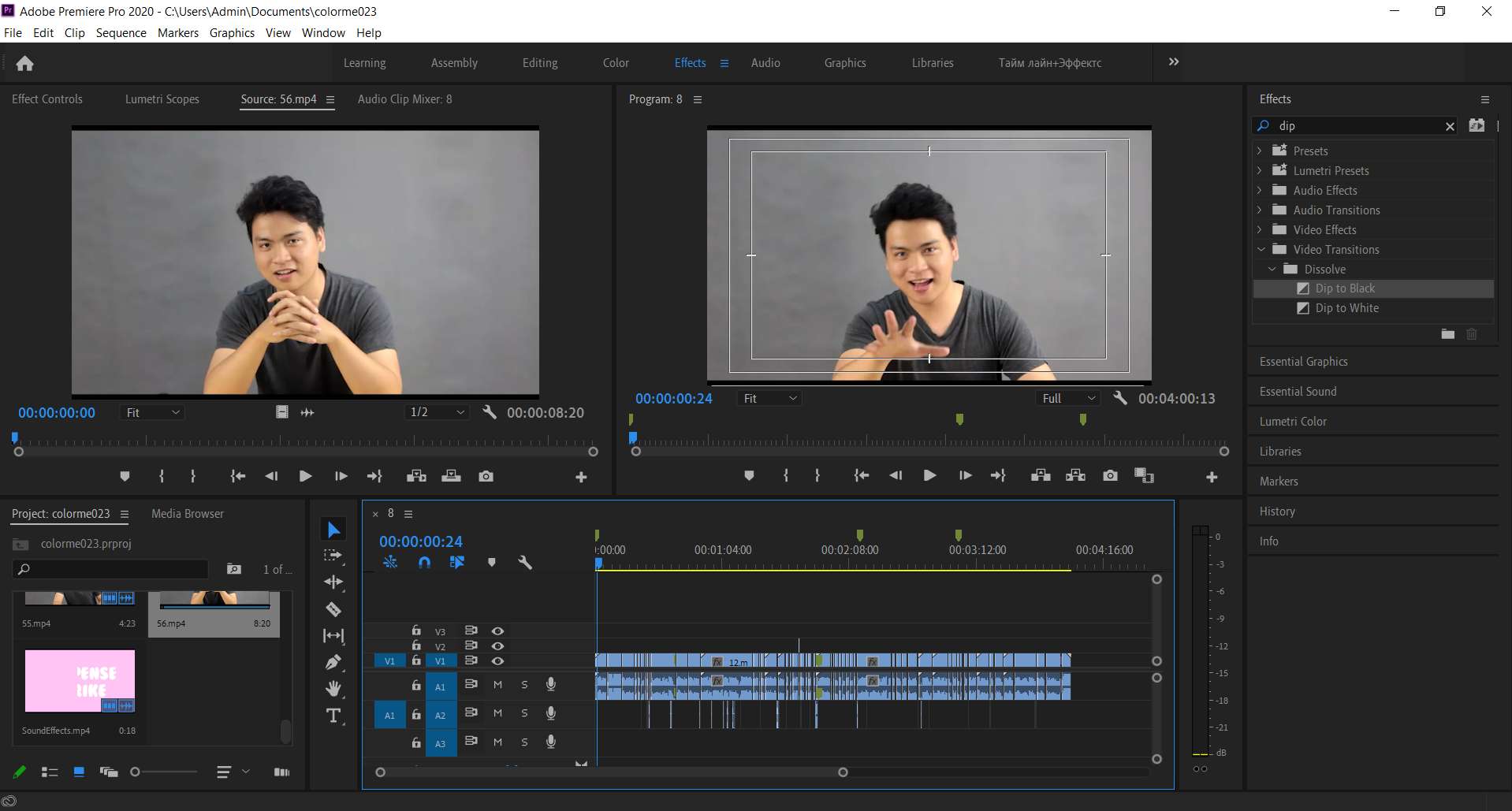Toggle Linked Selection in the timeline
The image size is (1512, 811).
[457, 562]
